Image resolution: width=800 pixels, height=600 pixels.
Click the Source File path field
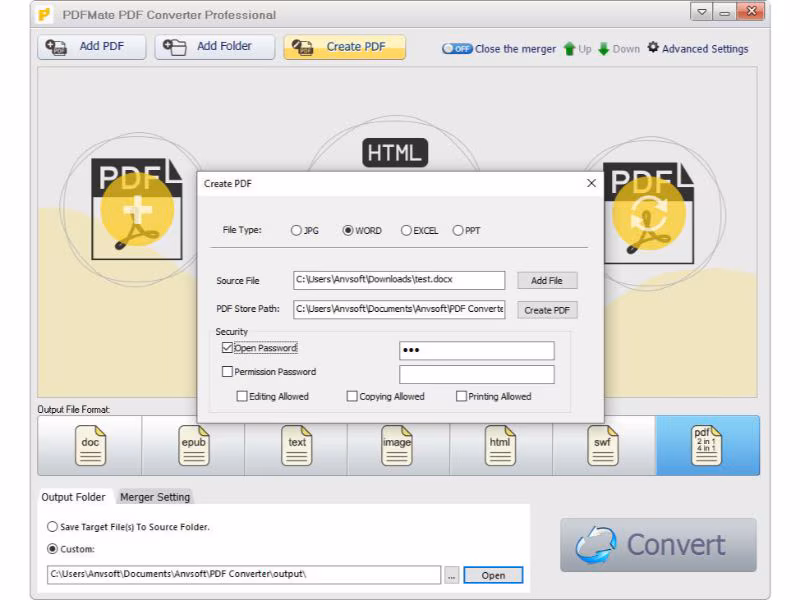tap(399, 280)
